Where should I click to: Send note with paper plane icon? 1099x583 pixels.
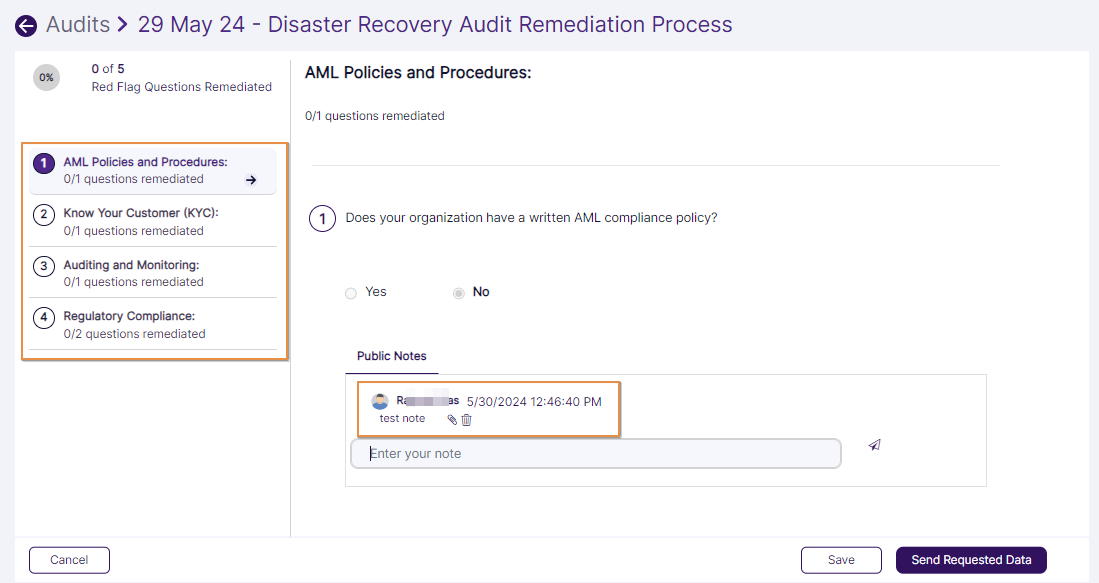point(875,445)
